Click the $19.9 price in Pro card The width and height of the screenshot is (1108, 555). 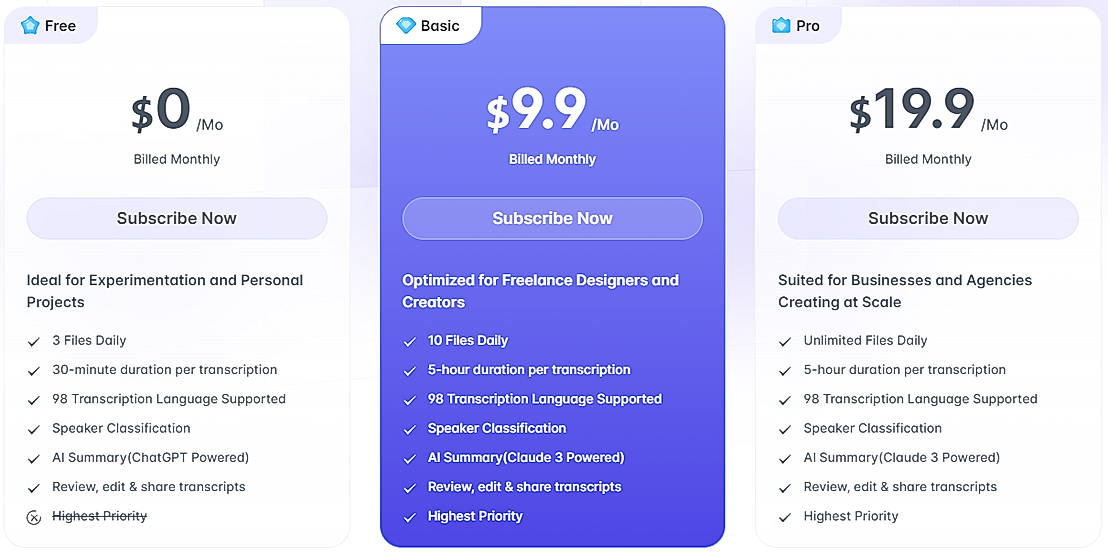coord(912,111)
